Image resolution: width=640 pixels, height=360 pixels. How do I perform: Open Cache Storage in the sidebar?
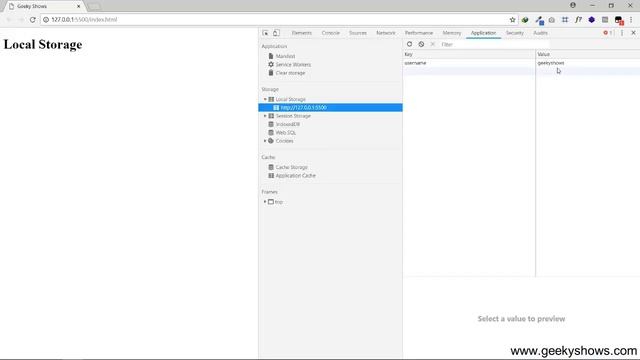click(x=291, y=167)
